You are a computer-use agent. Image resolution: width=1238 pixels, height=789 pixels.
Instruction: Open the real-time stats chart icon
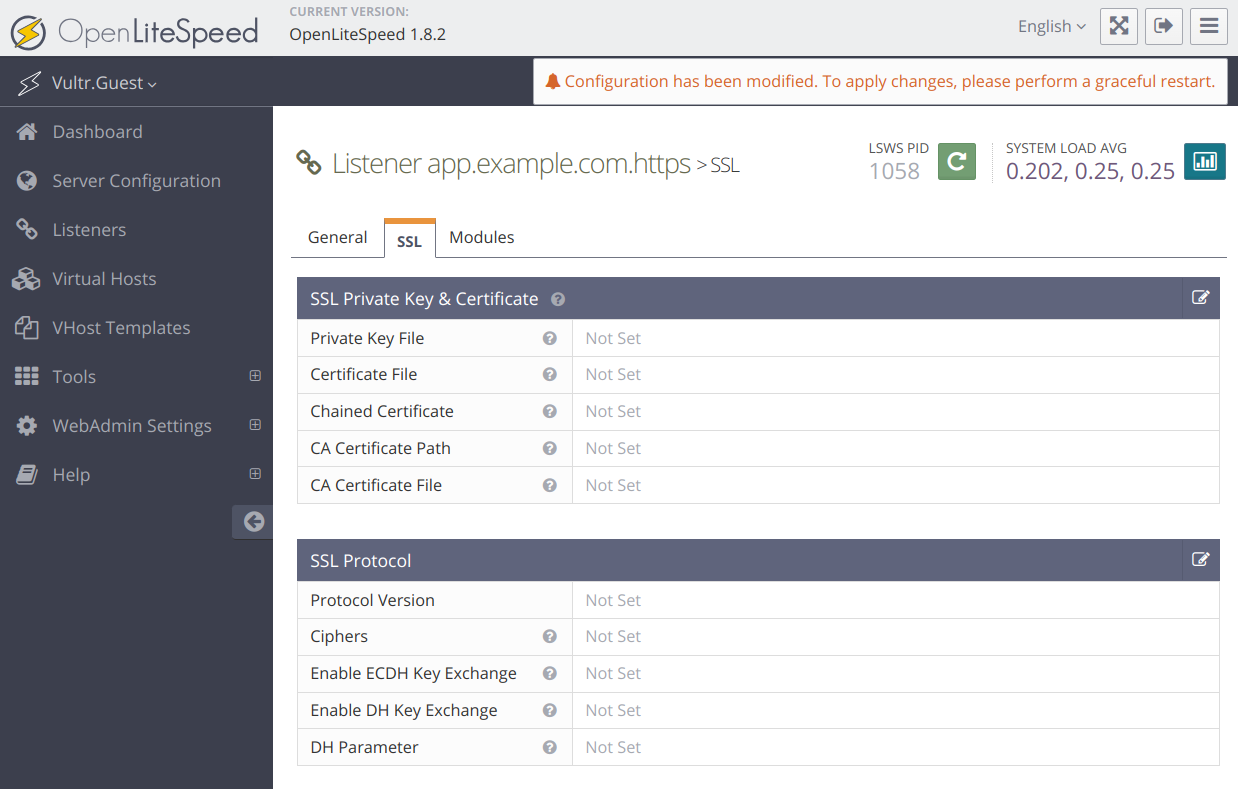pos(1205,161)
